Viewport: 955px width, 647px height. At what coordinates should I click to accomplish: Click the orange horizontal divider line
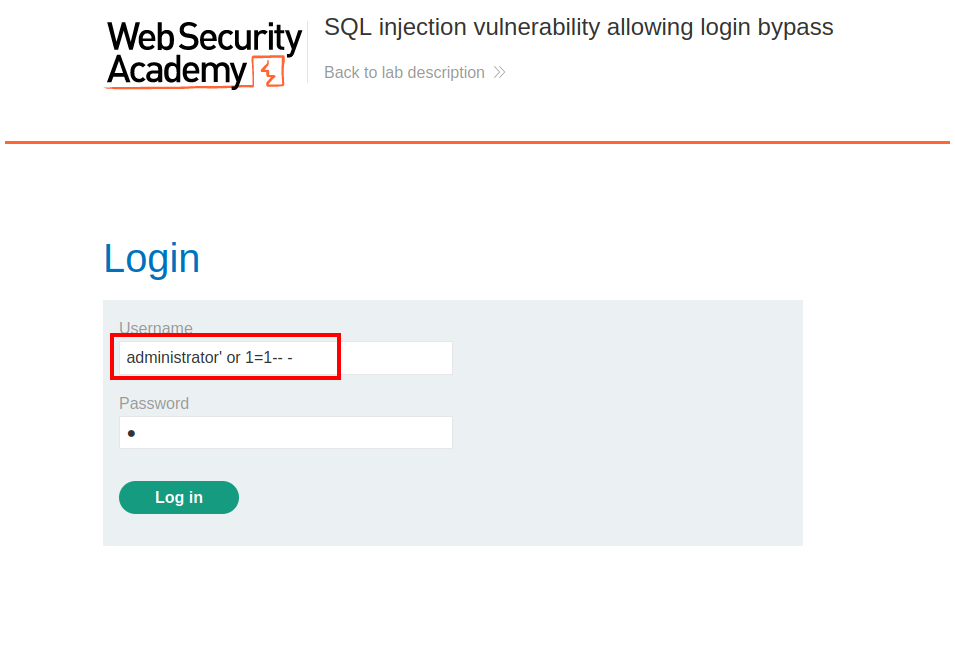click(477, 143)
